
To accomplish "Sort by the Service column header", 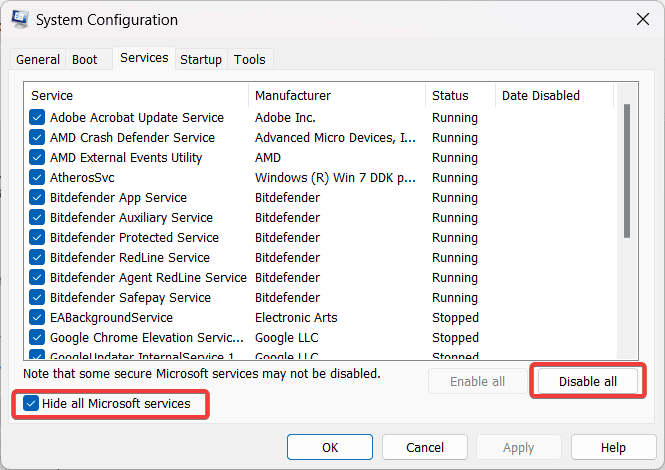I will [x=137, y=95].
